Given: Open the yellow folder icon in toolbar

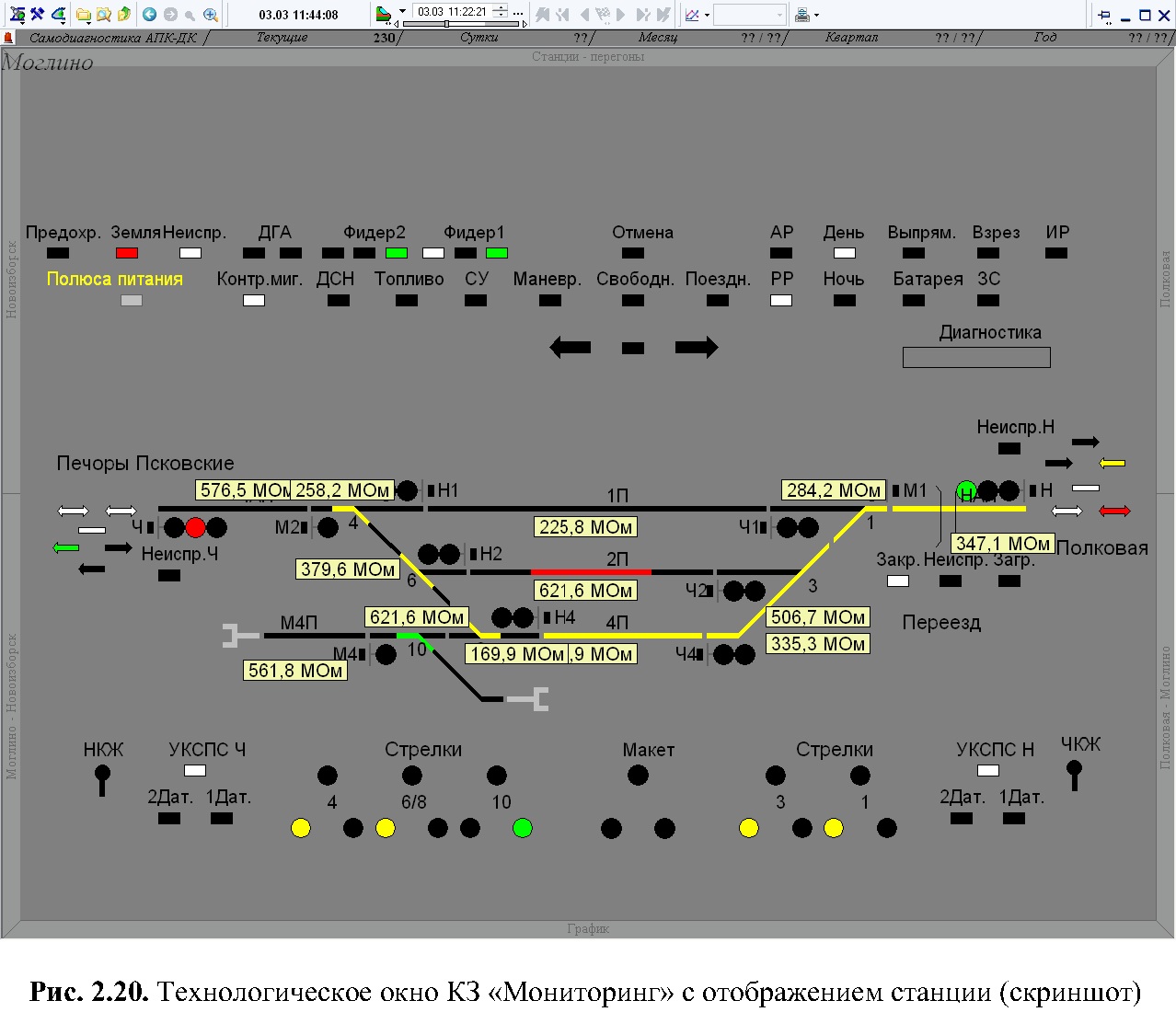Looking at the screenshot, I should coord(84,14).
